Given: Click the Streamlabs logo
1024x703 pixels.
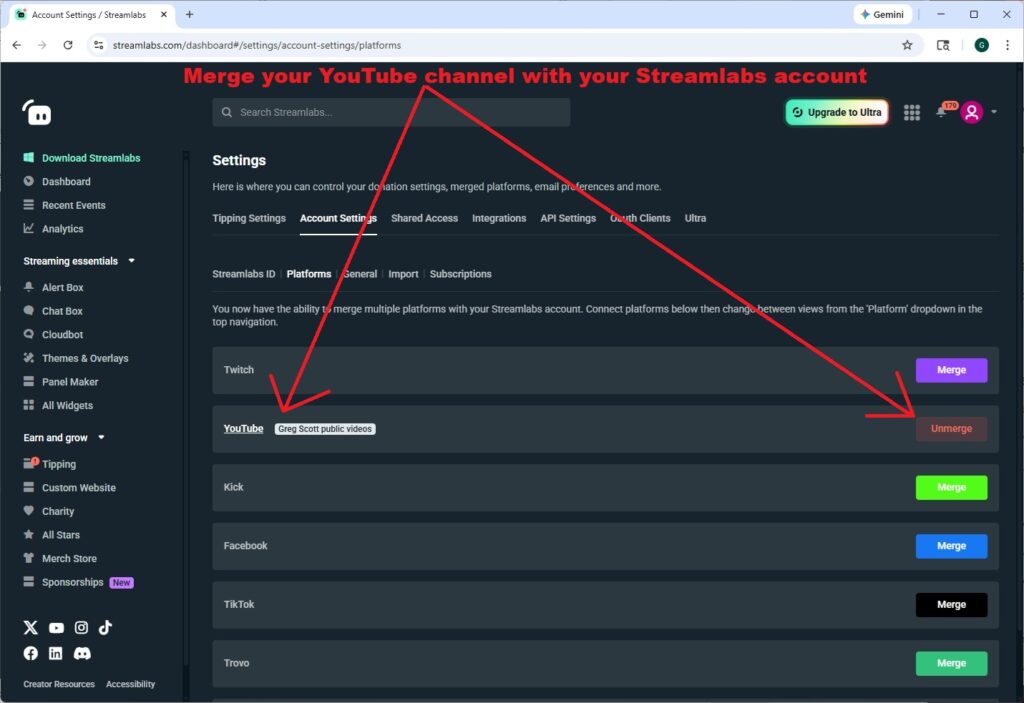Looking at the screenshot, I should [x=37, y=112].
